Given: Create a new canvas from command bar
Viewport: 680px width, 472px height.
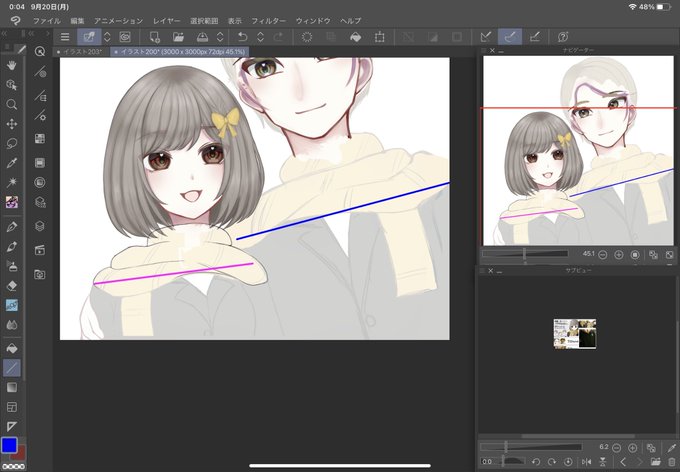Looking at the screenshot, I should tap(154, 37).
